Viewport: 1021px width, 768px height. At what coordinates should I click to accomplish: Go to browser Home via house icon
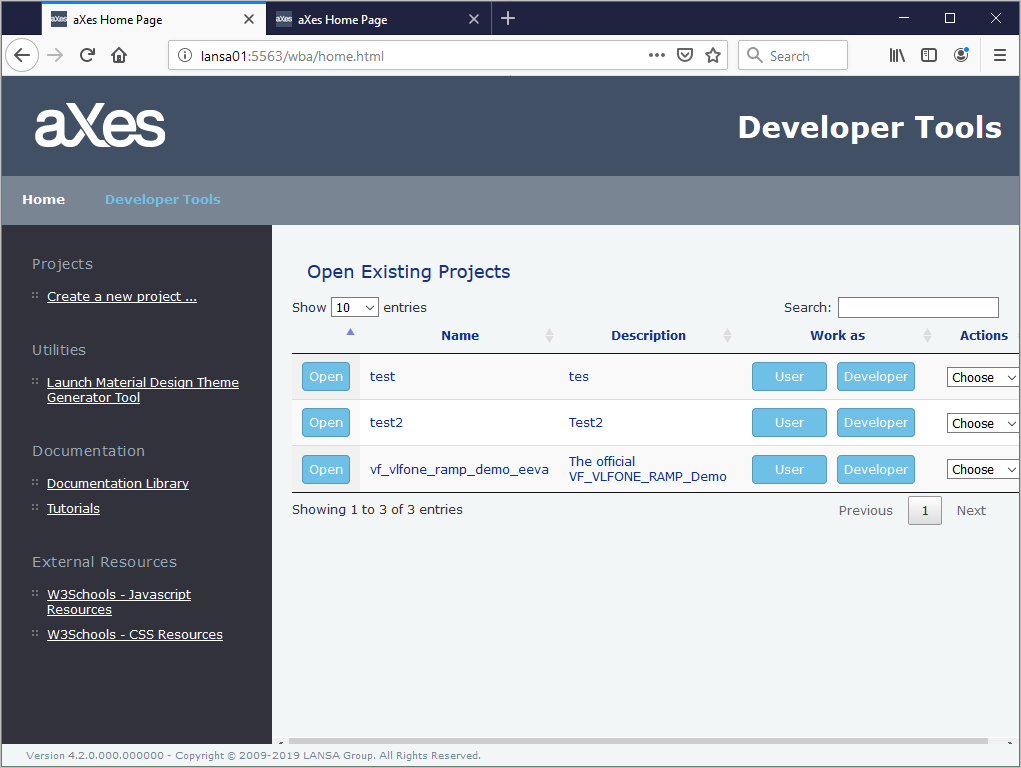[119, 56]
